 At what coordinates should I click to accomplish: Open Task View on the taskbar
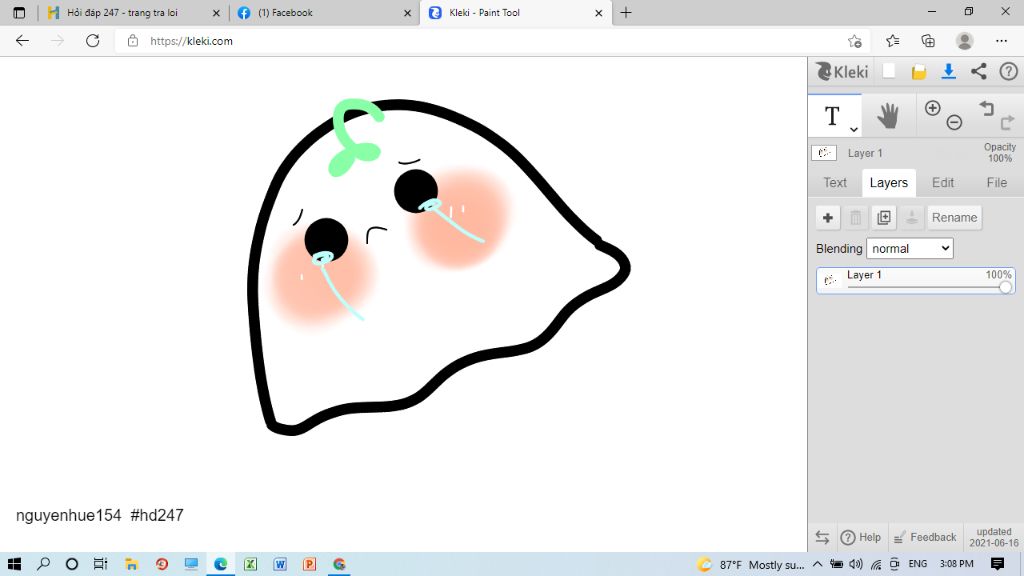100,564
